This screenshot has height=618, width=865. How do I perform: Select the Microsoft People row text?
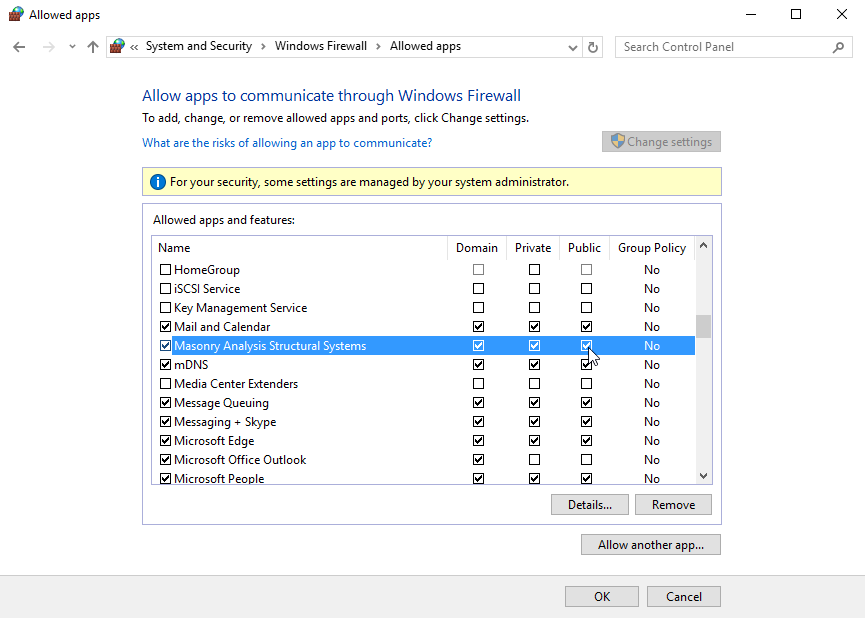pyautogui.click(x=219, y=478)
